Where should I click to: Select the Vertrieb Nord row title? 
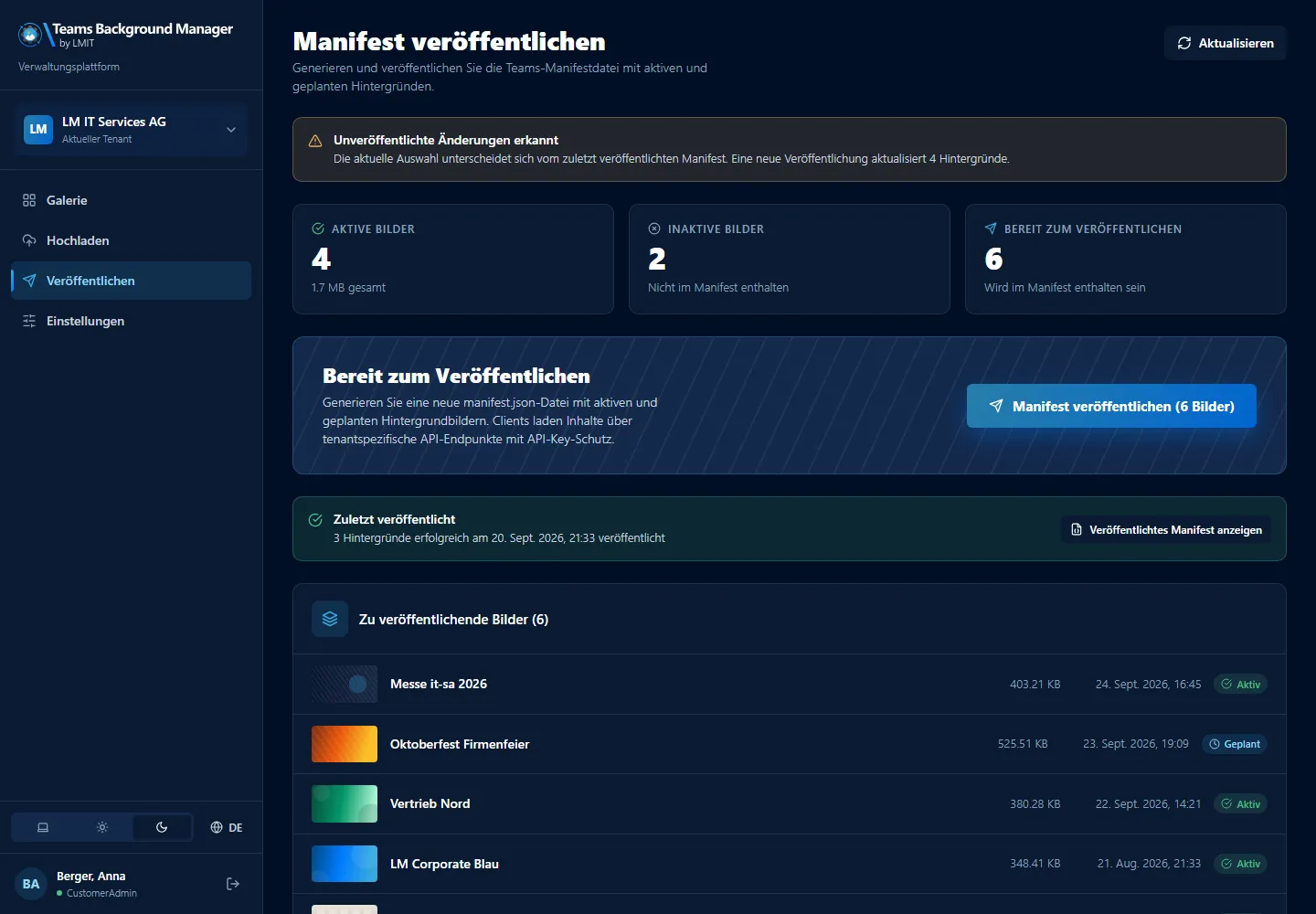coord(430,803)
